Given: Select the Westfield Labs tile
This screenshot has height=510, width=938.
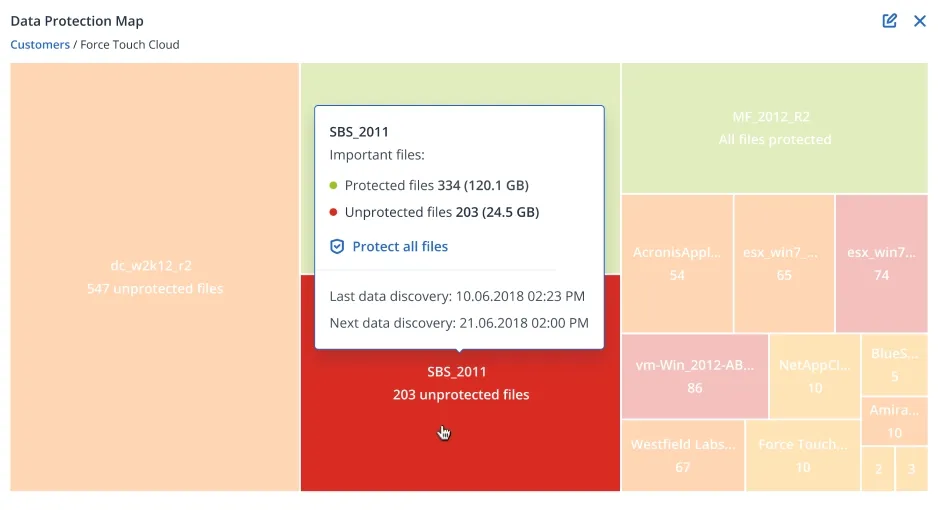Looking at the screenshot, I should point(683,456).
